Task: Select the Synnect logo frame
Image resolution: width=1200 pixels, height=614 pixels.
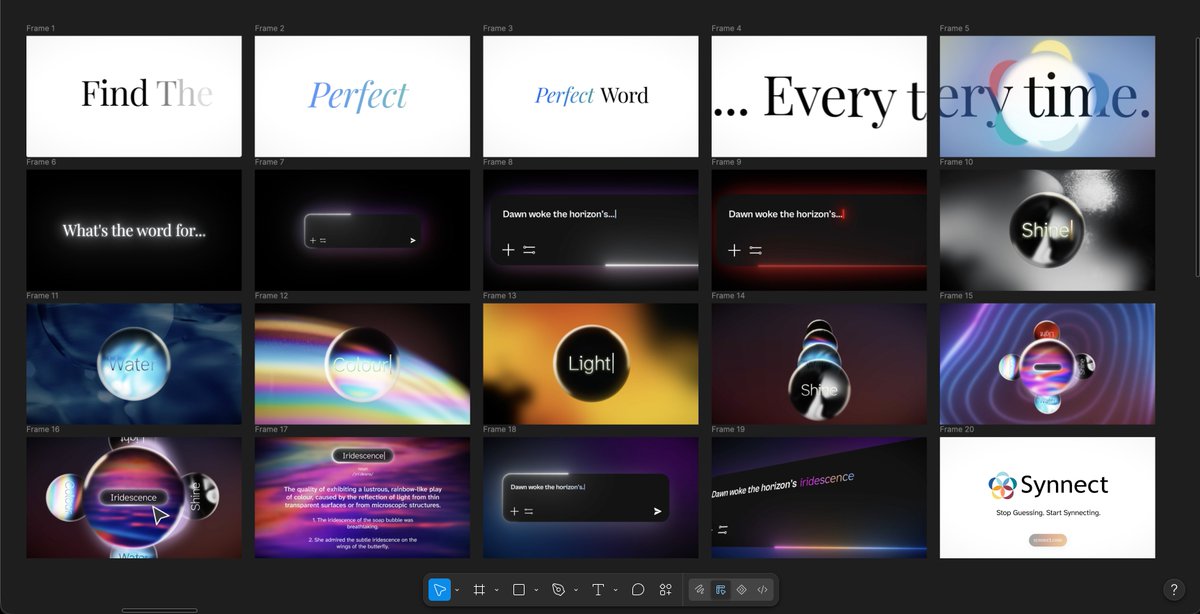Action: pos(1047,498)
